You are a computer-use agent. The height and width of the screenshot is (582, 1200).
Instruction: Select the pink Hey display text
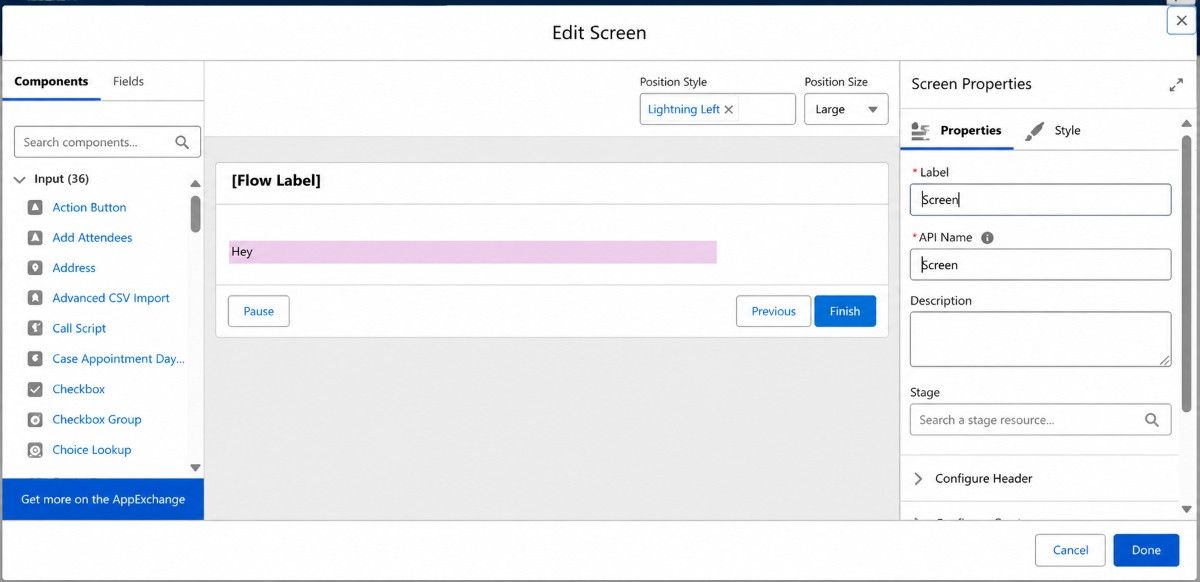(x=472, y=252)
